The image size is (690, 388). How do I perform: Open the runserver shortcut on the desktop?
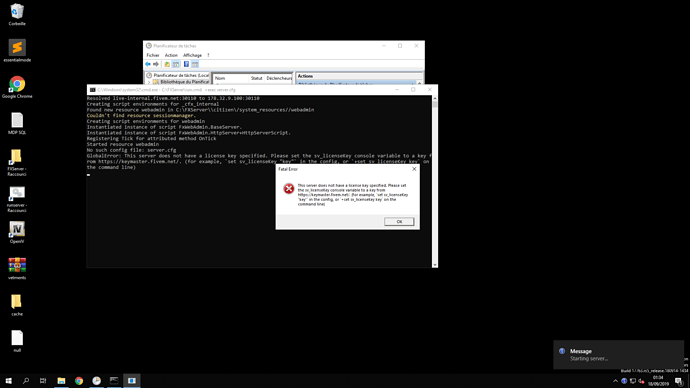click(17, 199)
